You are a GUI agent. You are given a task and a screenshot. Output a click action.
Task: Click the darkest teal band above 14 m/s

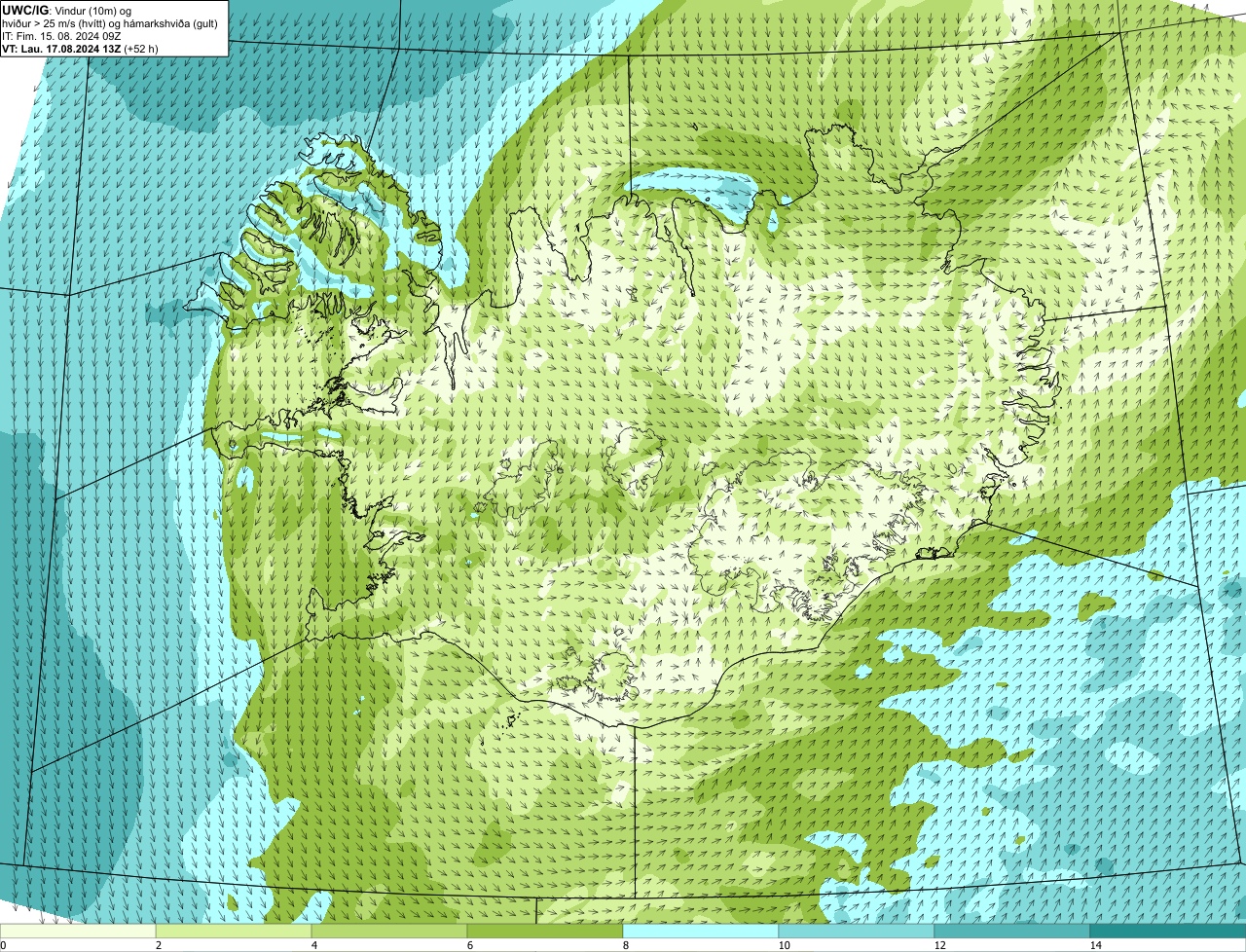(x=1168, y=931)
